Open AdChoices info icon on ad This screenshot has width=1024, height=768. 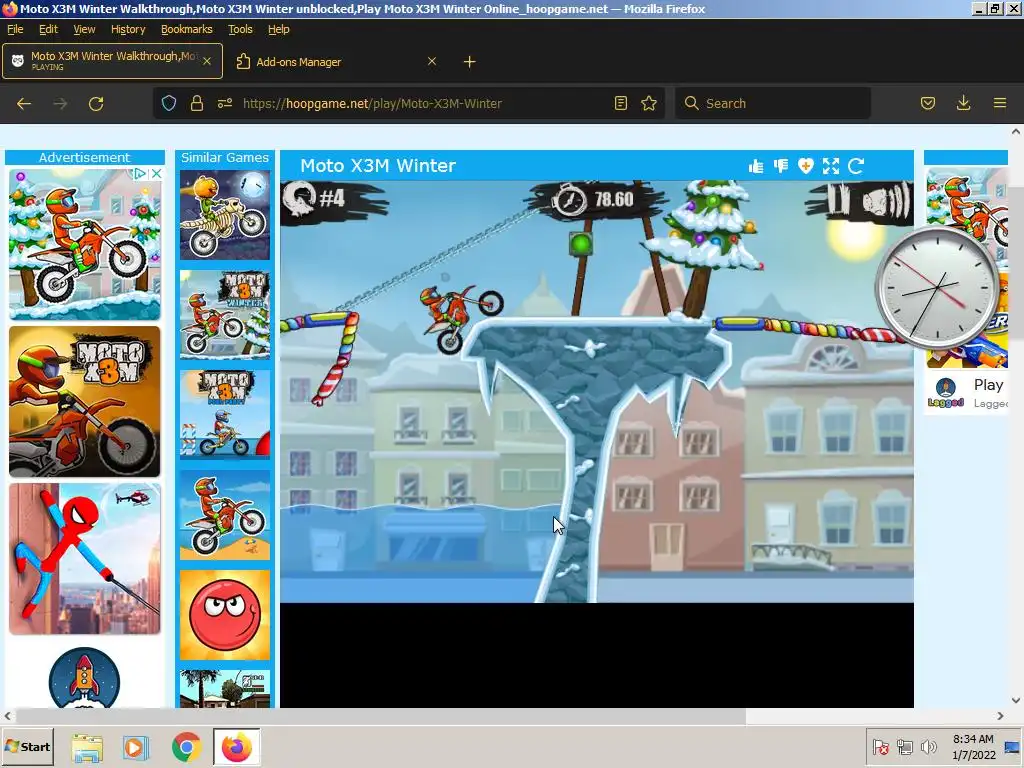tap(140, 174)
